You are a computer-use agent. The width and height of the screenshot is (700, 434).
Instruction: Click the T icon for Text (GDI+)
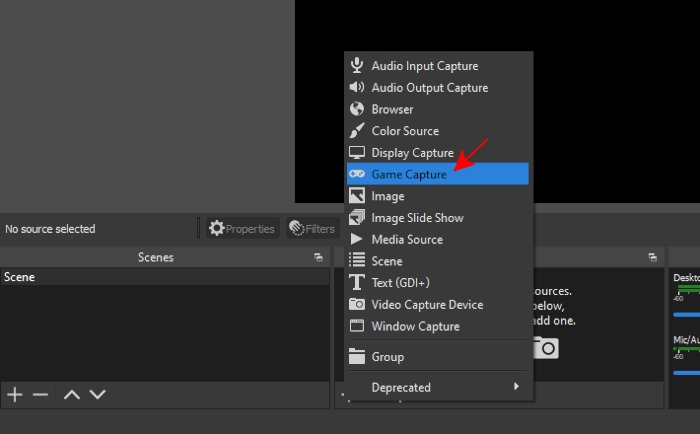click(x=356, y=282)
